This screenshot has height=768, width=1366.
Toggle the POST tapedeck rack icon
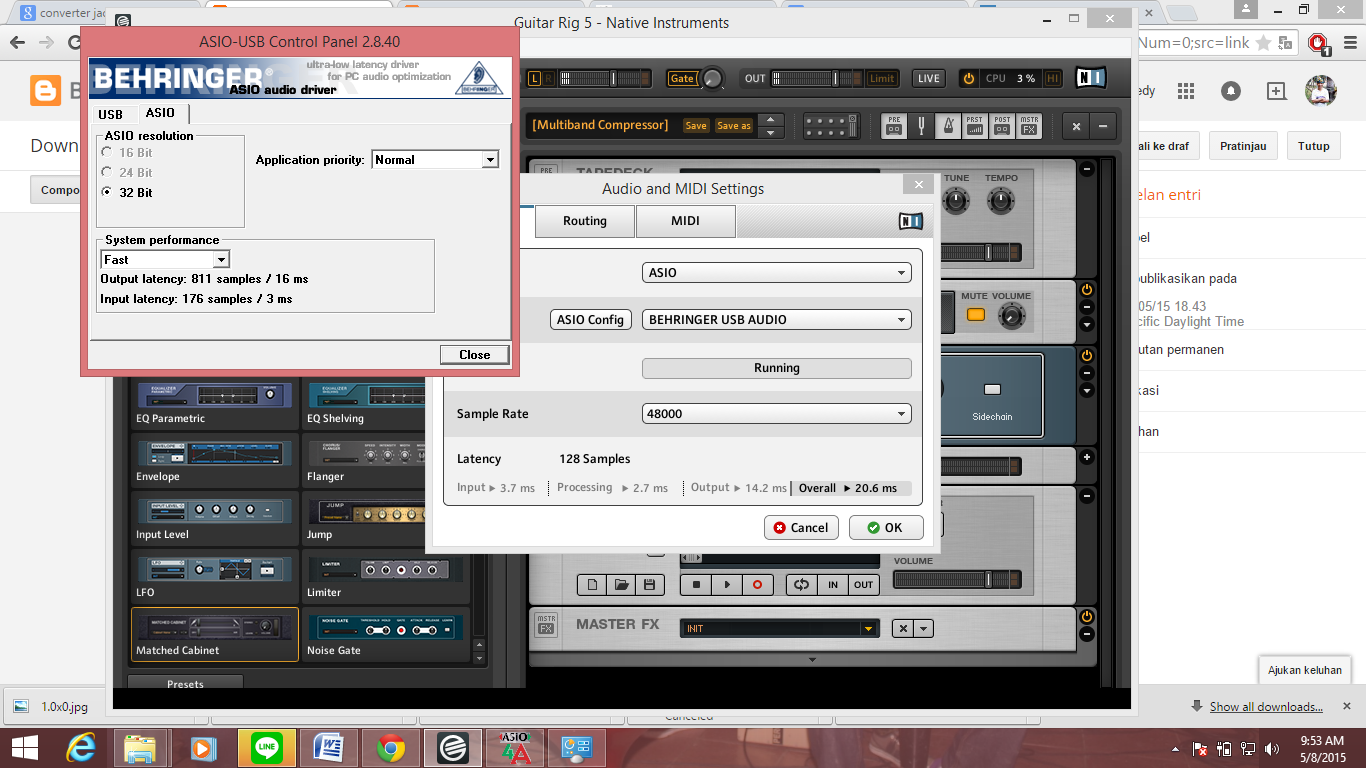pyautogui.click(x=1002, y=126)
